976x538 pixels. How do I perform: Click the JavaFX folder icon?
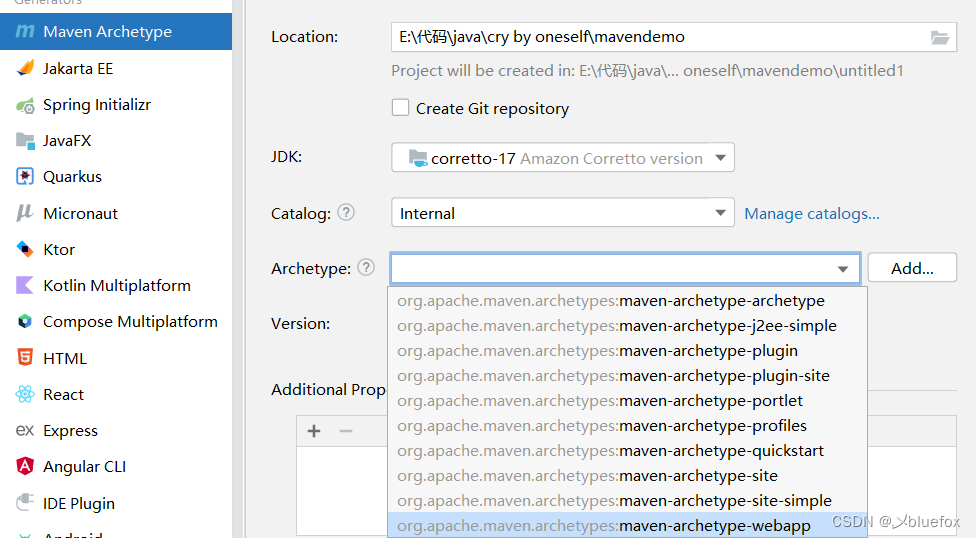pos(25,141)
